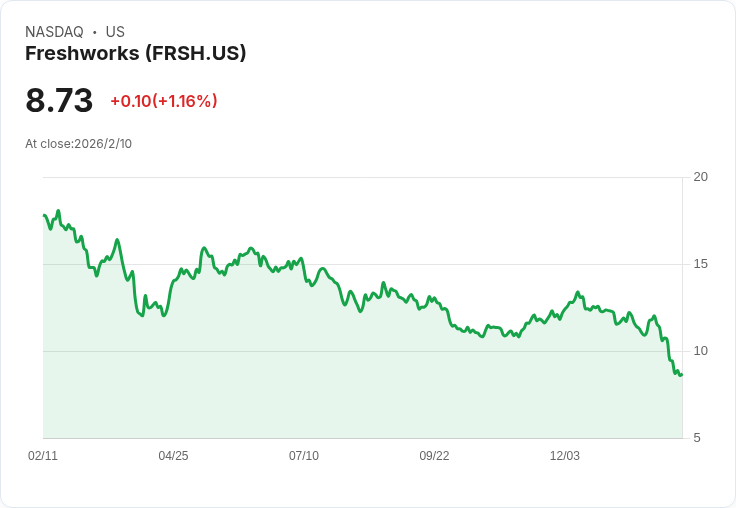Select the 12/03 date axis label

point(565,456)
